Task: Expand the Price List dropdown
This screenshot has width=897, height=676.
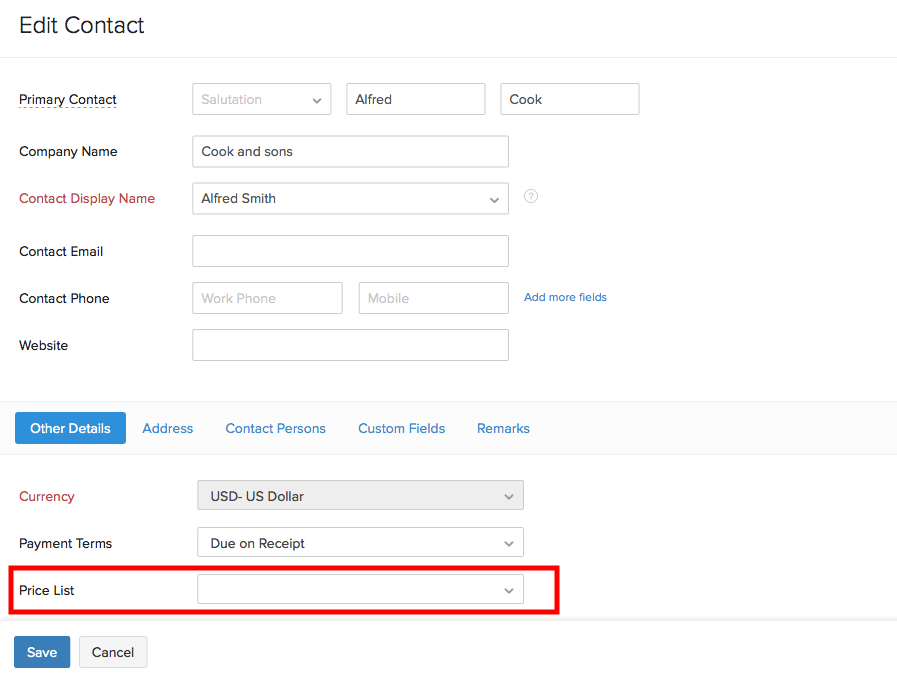Action: [x=360, y=590]
